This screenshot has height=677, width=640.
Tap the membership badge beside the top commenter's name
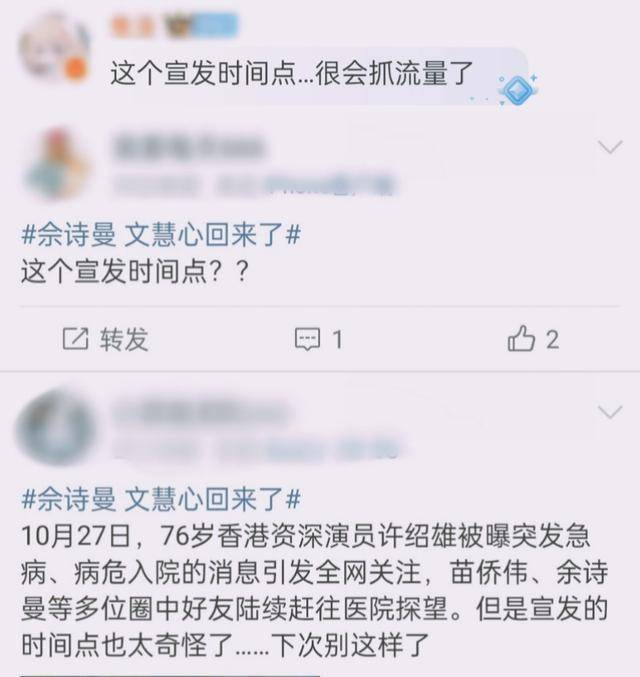[202, 26]
